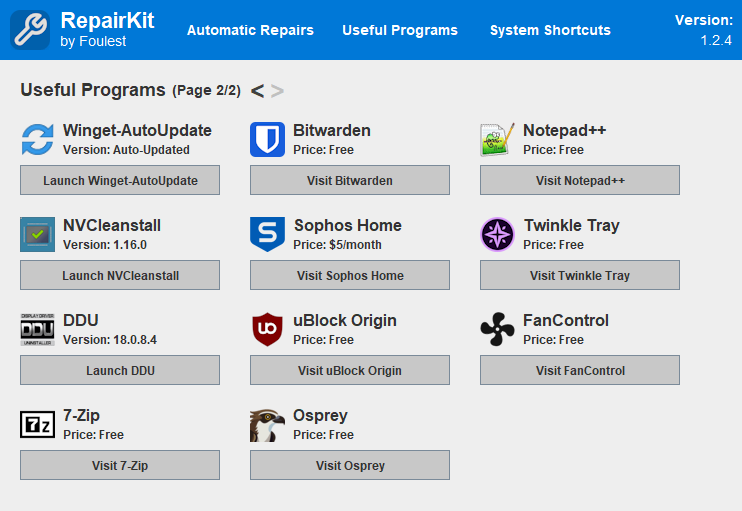Click 'Price: Free' under Bitwarden
The image size is (742, 511).
(324, 150)
